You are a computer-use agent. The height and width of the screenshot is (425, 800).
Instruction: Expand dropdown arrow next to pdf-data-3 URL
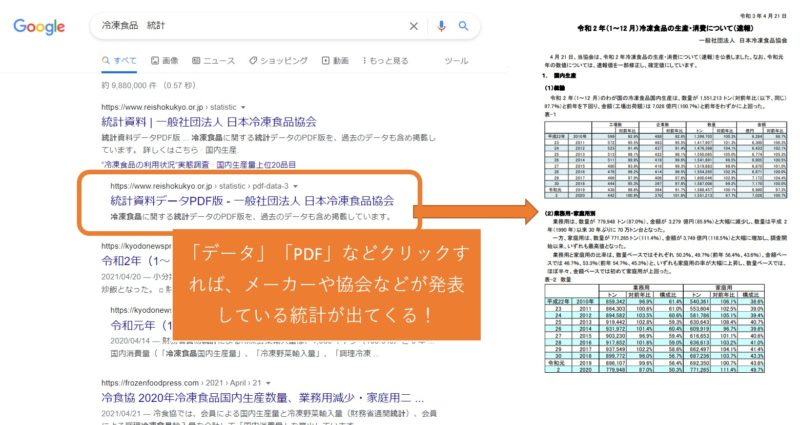click(x=295, y=186)
